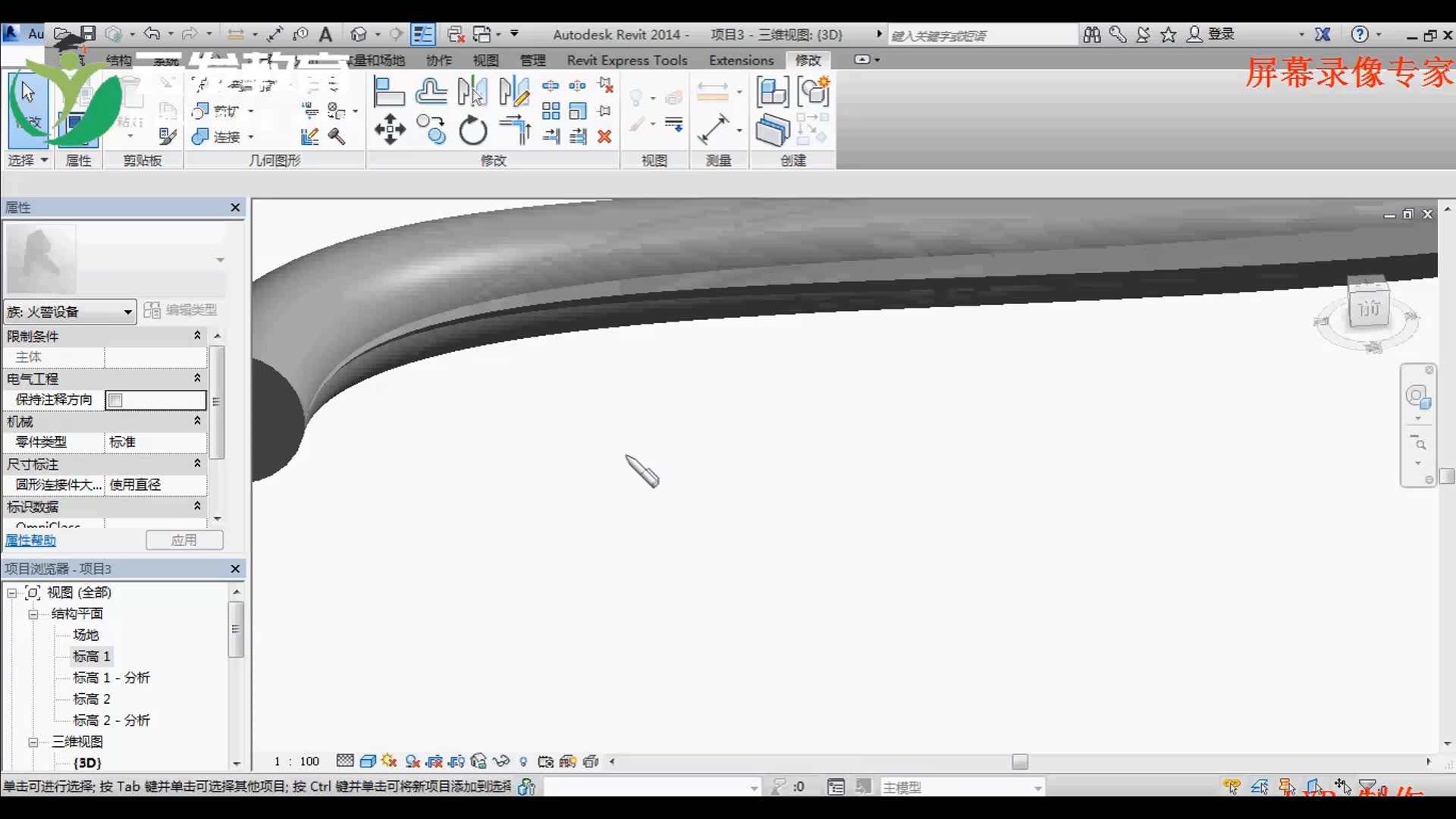
Task: Collapse the 限制条件 properties section
Action: (x=197, y=335)
